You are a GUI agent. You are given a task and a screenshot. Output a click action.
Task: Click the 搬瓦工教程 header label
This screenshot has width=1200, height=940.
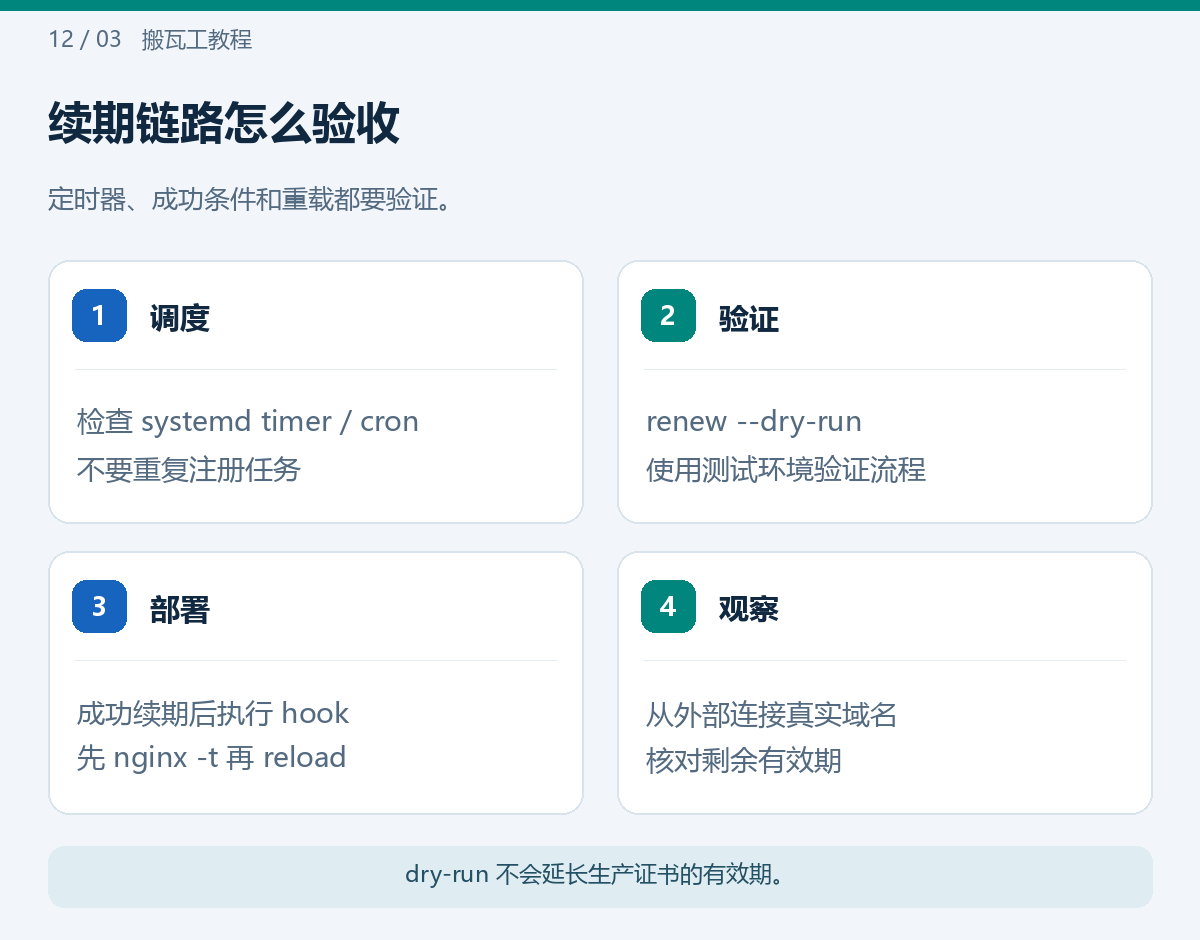click(197, 40)
